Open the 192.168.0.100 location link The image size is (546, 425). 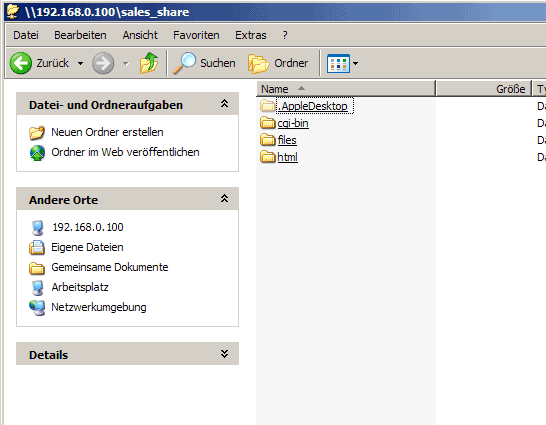[88, 227]
